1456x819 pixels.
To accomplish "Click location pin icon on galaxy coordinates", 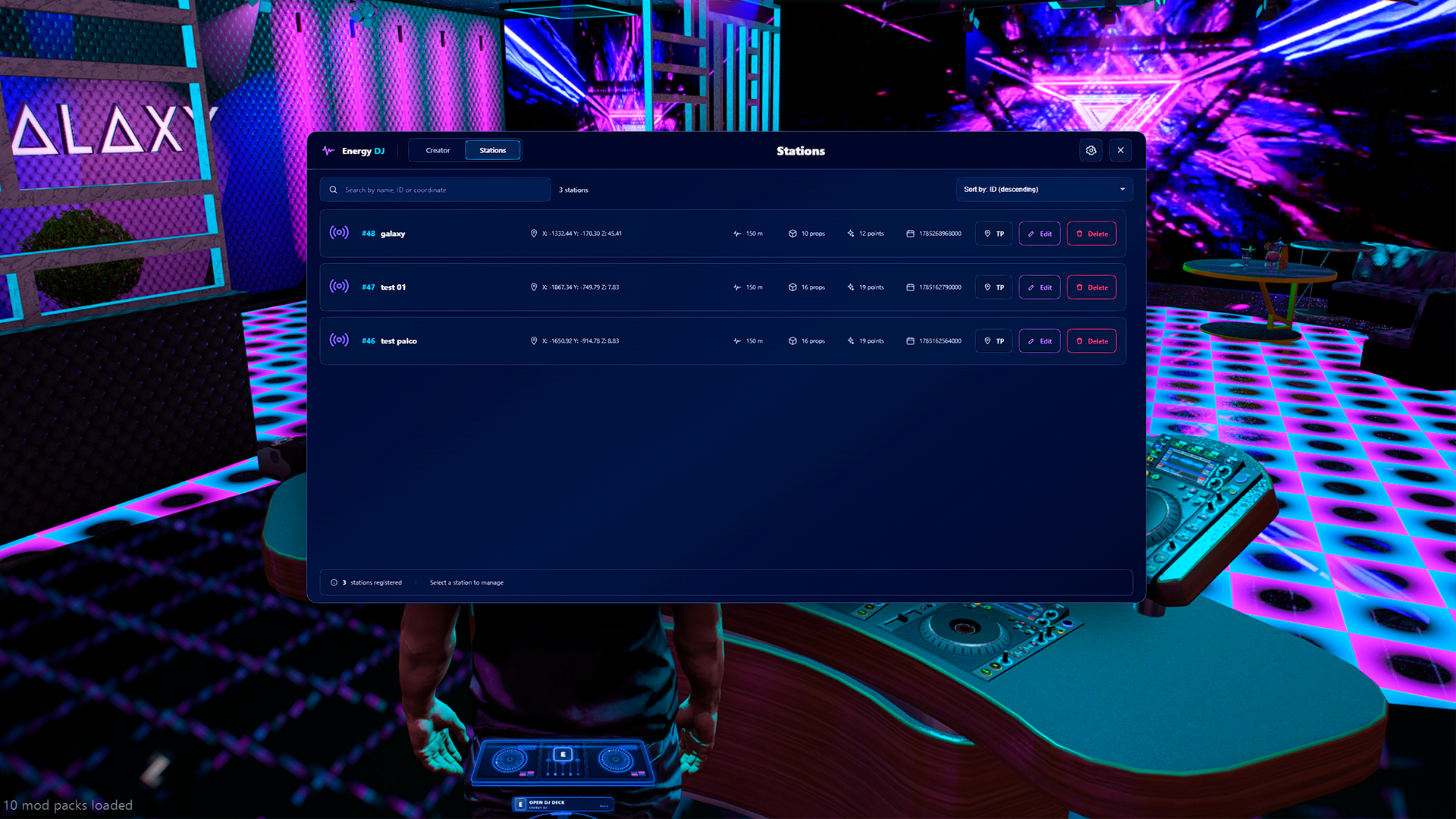I will click(533, 234).
